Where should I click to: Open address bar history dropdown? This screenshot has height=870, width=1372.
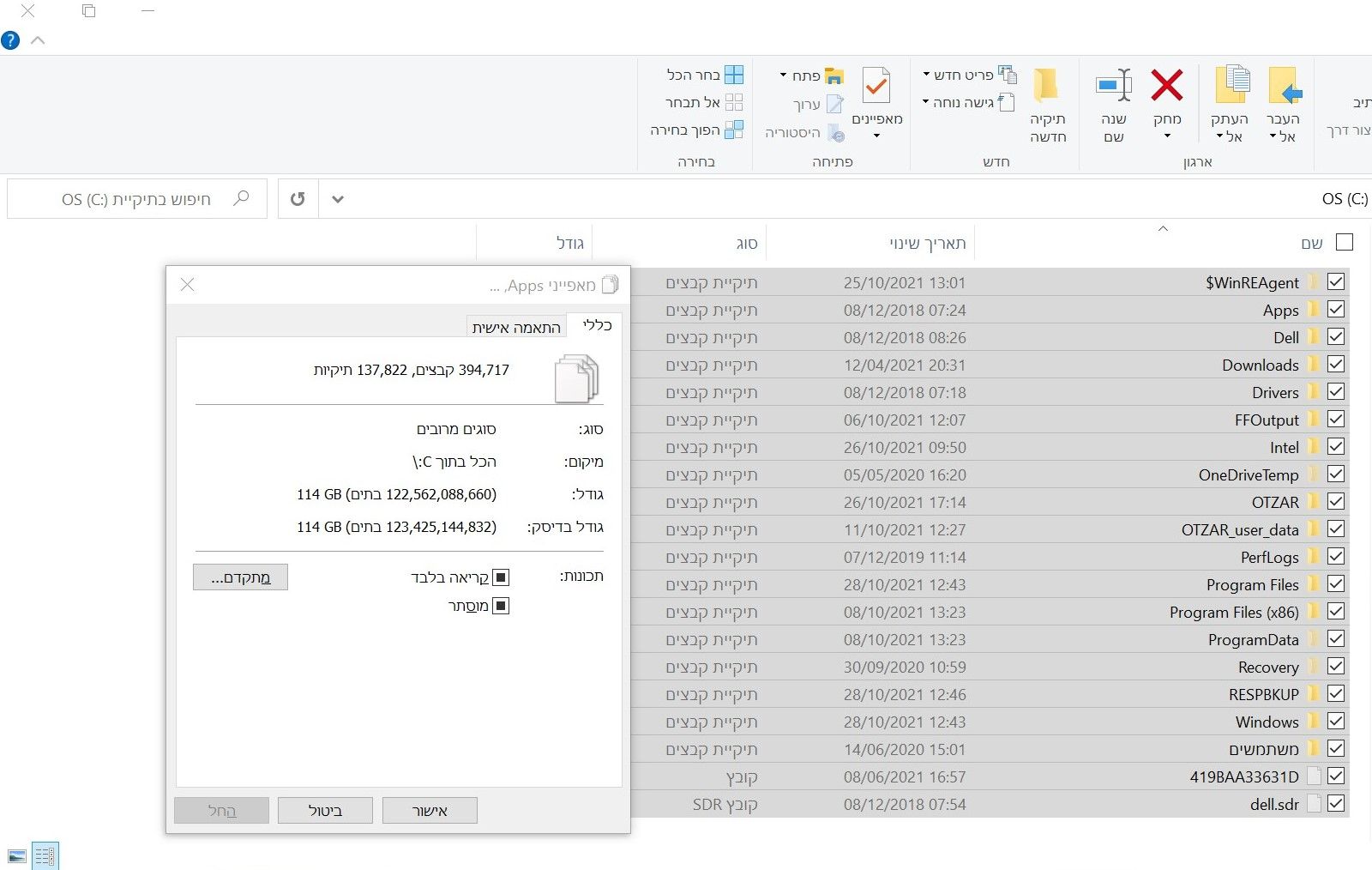(338, 199)
